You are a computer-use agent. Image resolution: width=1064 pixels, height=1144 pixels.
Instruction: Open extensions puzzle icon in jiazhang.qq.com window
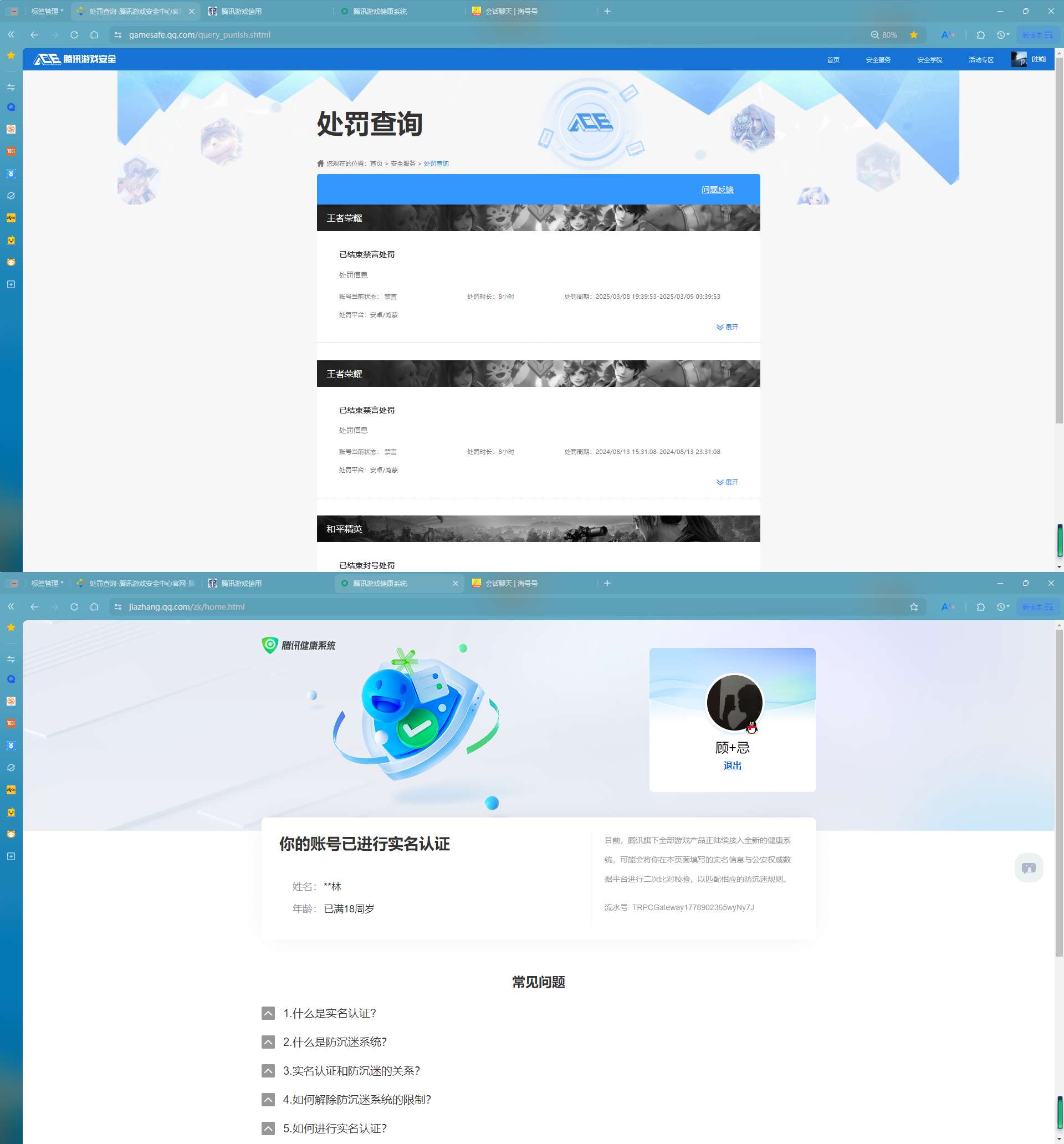point(981,607)
